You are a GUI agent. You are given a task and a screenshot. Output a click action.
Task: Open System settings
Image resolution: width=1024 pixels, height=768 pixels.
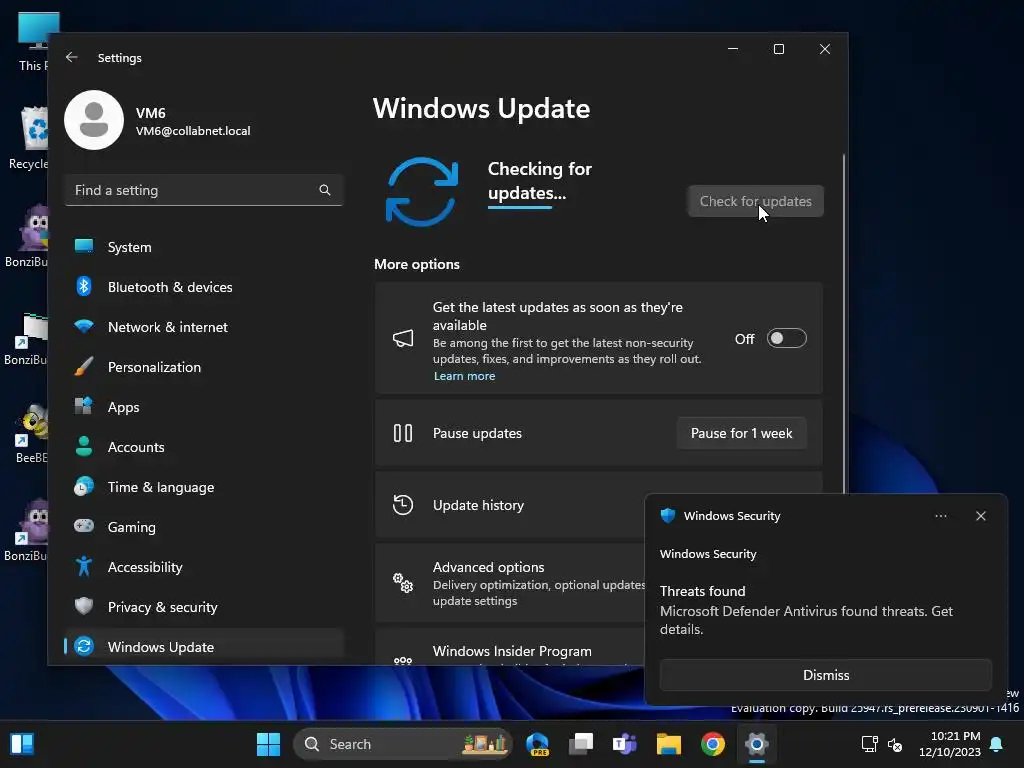click(x=204, y=247)
